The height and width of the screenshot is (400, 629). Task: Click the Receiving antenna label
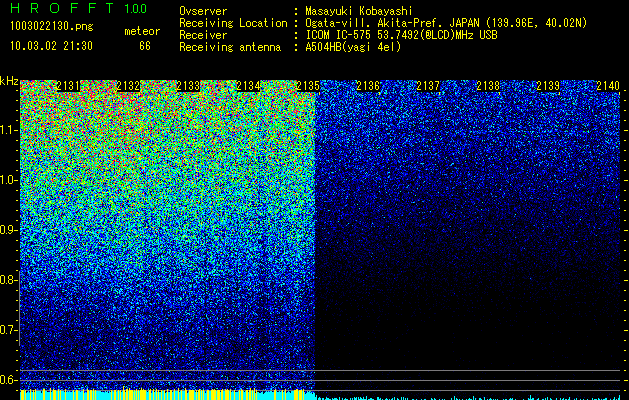[x=230, y=47]
